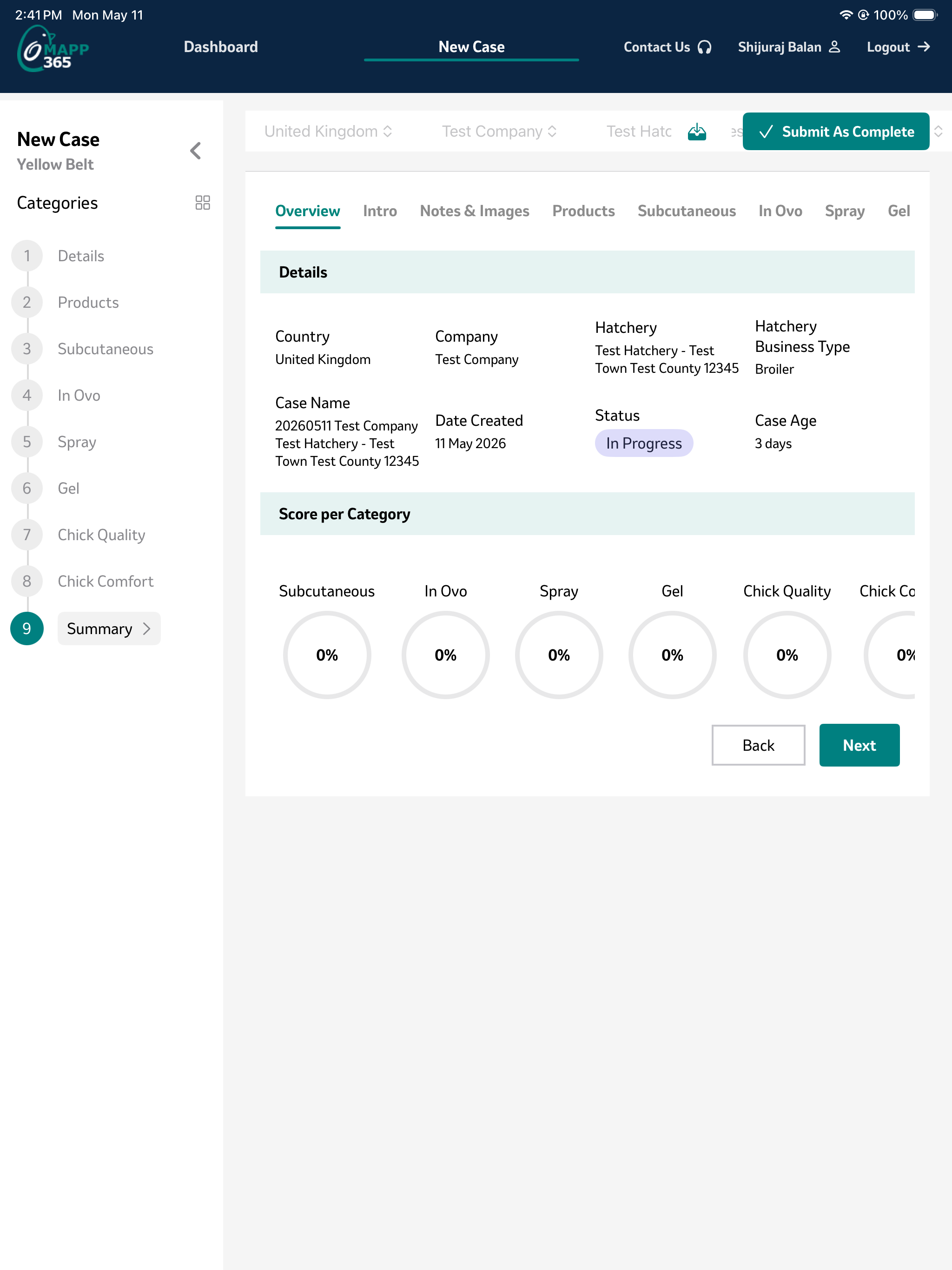The height and width of the screenshot is (1270, 952).
Task: Go to Spray category in sidebar
Action: tap(77, 442)
